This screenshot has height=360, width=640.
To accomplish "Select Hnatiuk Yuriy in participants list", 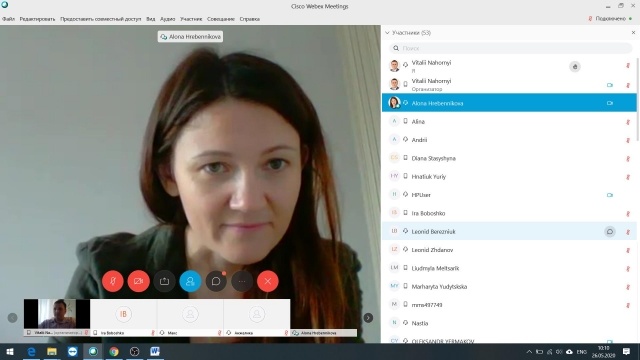I will pos(509,177).
